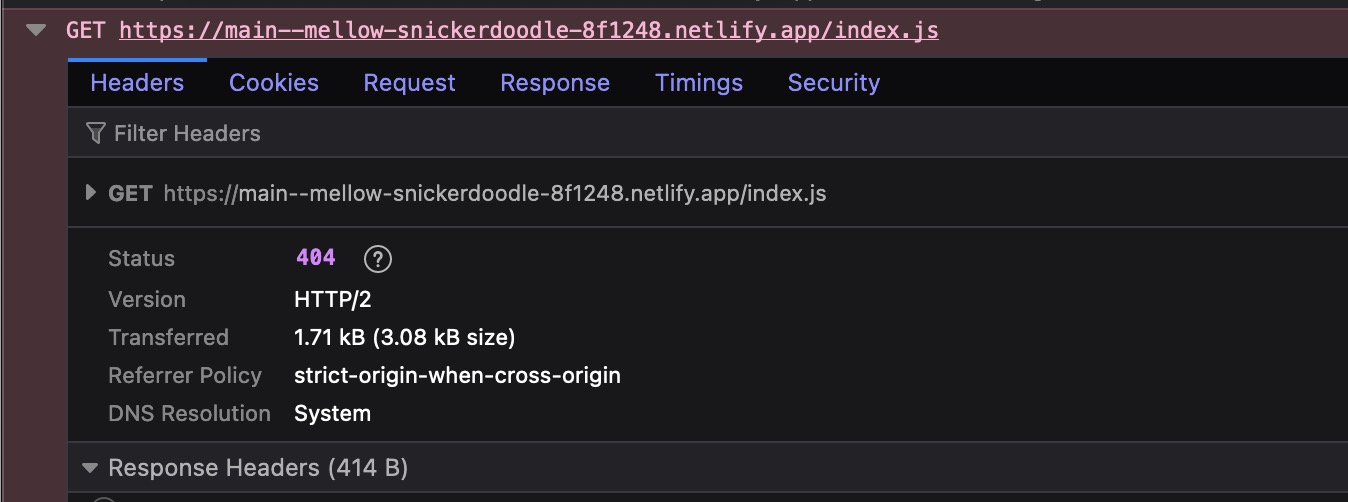Click the Response Headers (414 B) heading
The image size is (1348, 502).
point(258,468)
